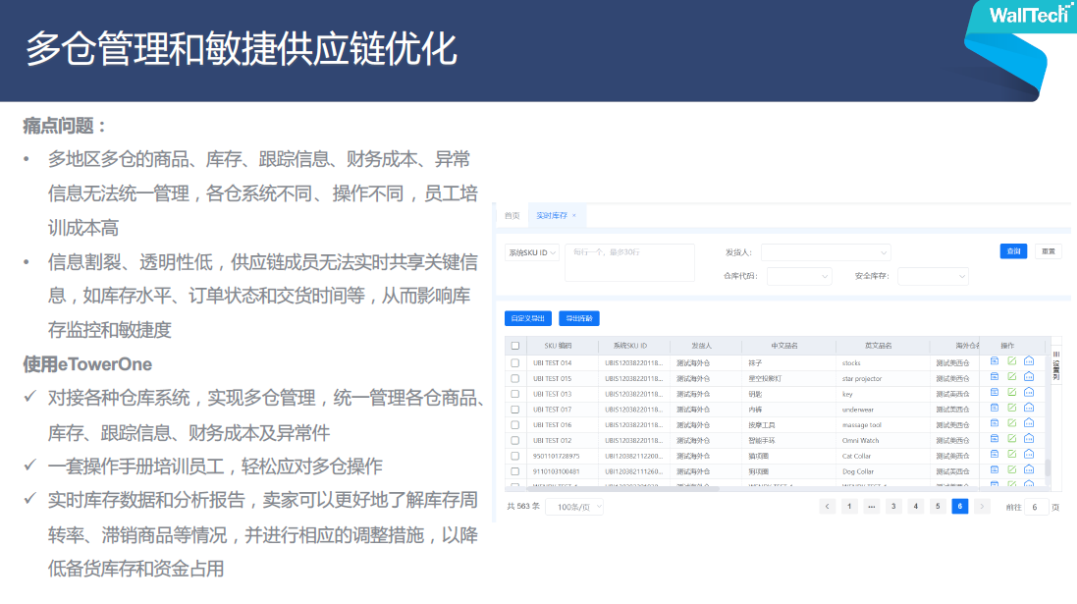Click the 'star projector' cell
This screenshot has width=1077, height=604.
pos(862,379)
